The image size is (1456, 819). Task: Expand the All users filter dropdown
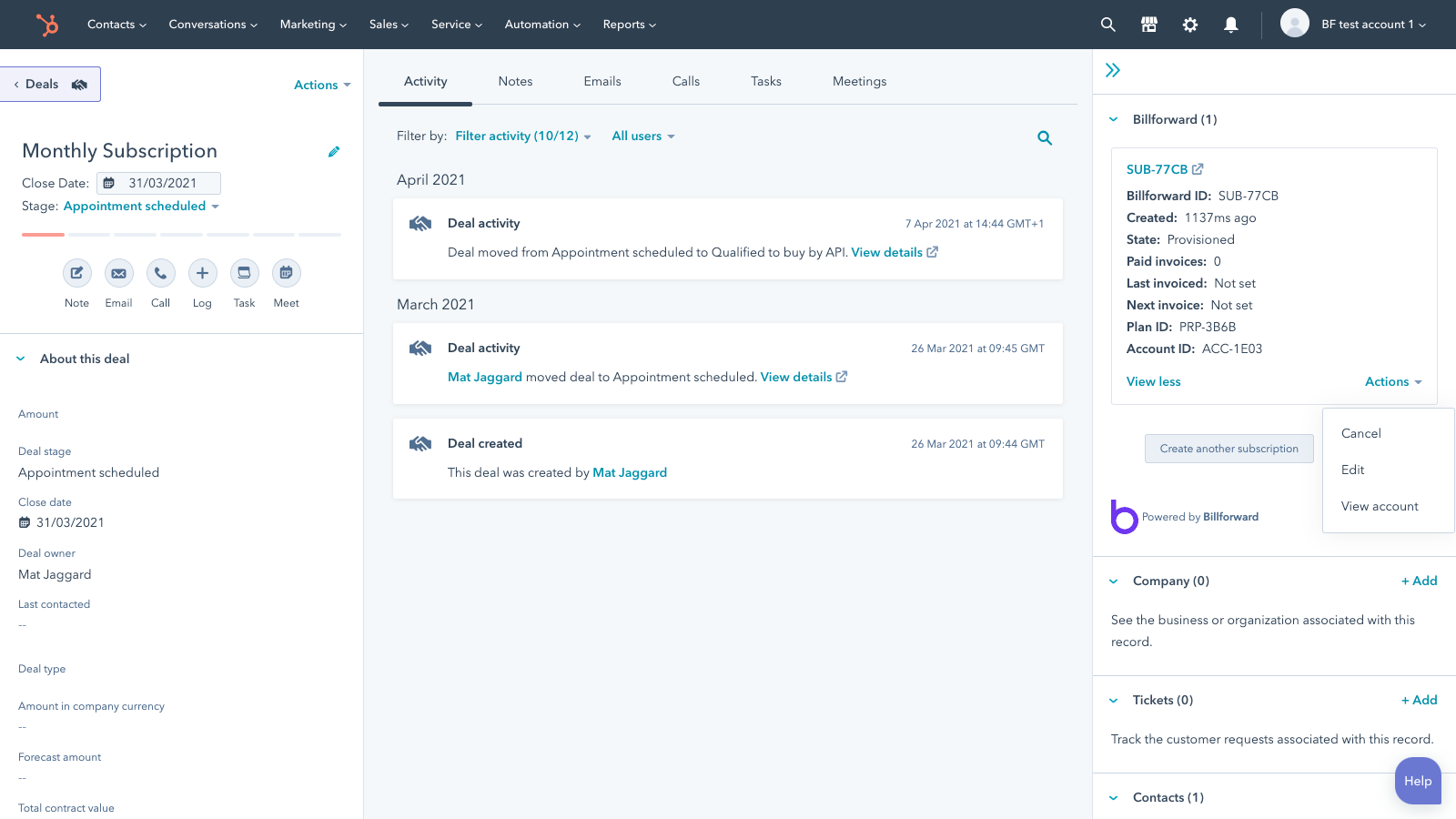click(x=642, y=136)
